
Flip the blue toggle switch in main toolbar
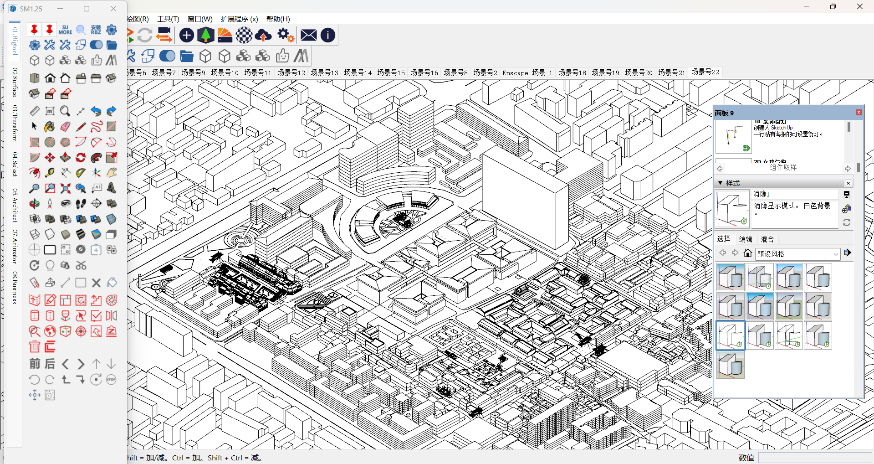click(x=167, y=56)
